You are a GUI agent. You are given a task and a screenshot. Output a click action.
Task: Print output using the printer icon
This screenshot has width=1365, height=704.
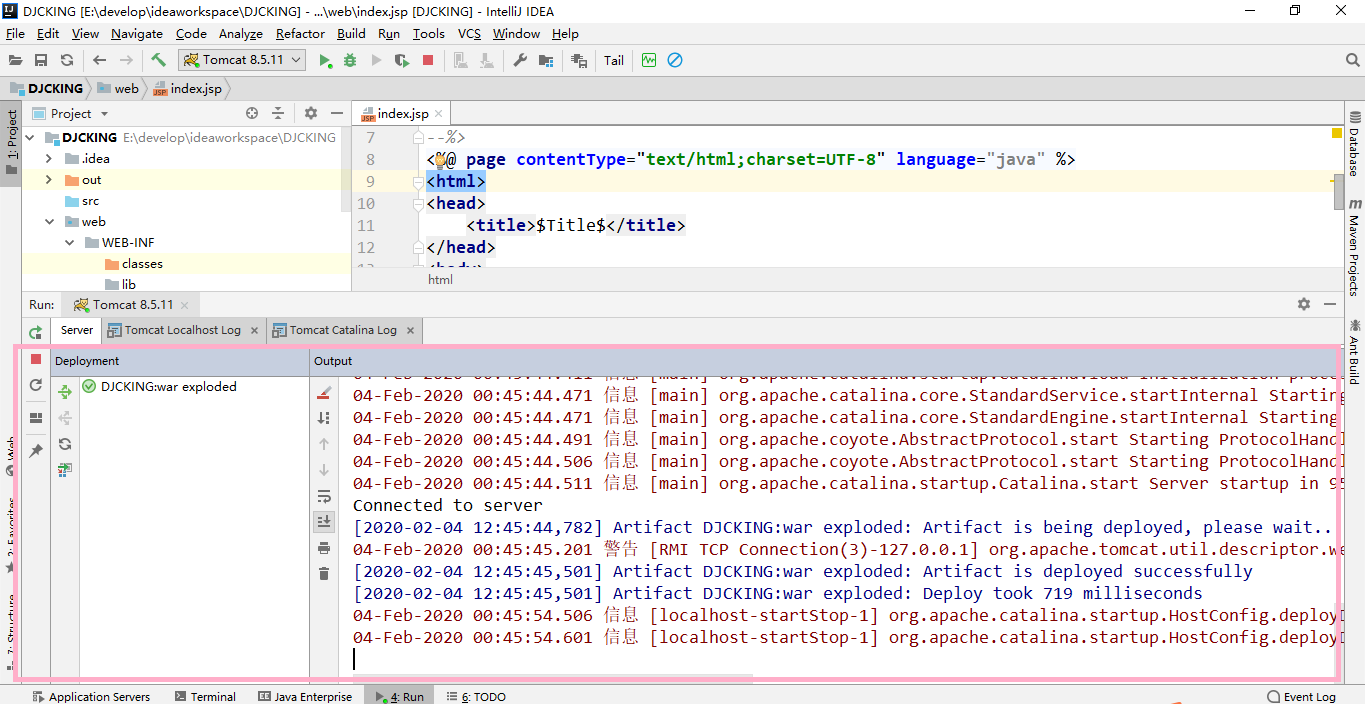click(x=323, y=548)
